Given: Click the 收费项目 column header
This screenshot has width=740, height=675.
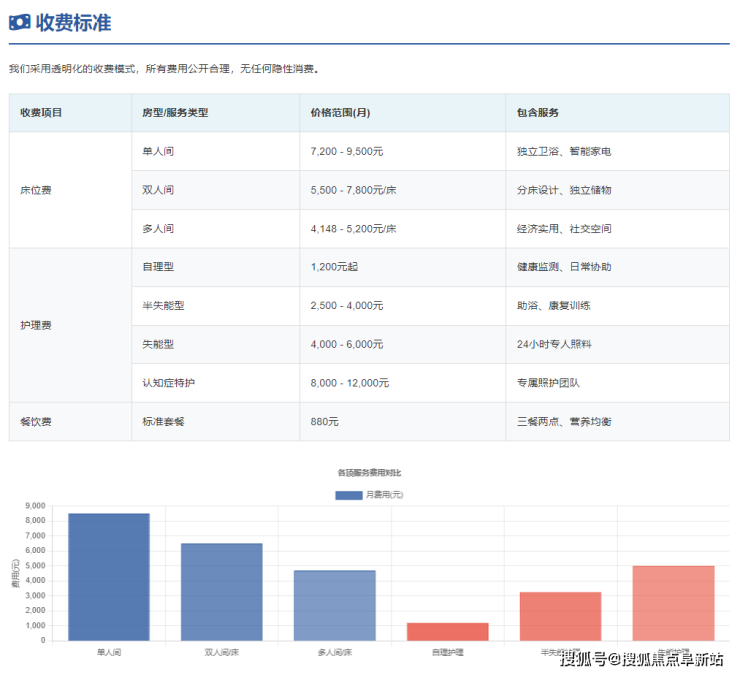Looking at the screenshot, I should tap(41, 113).
